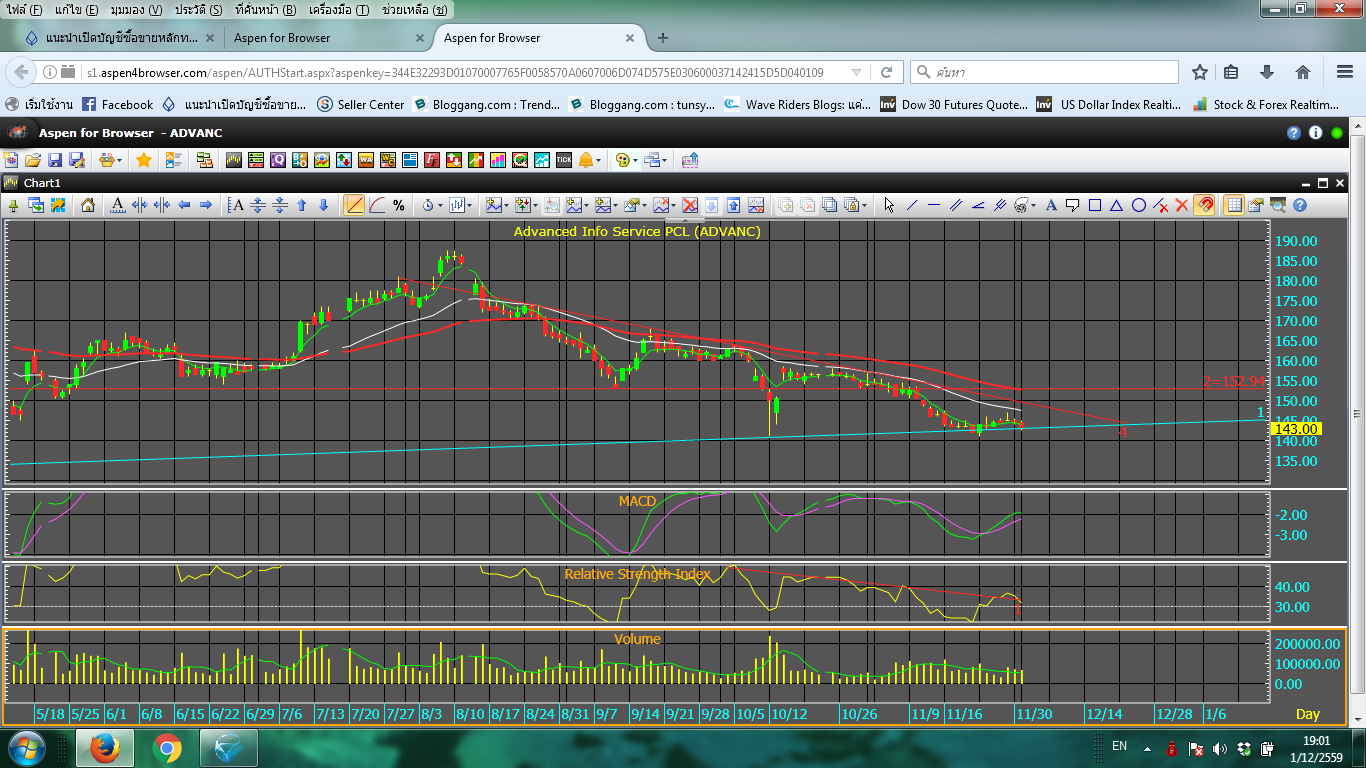Open Firefox from the Windows taskbar
The height and width of the screenshot is (768, 1366).
[103, 748]
